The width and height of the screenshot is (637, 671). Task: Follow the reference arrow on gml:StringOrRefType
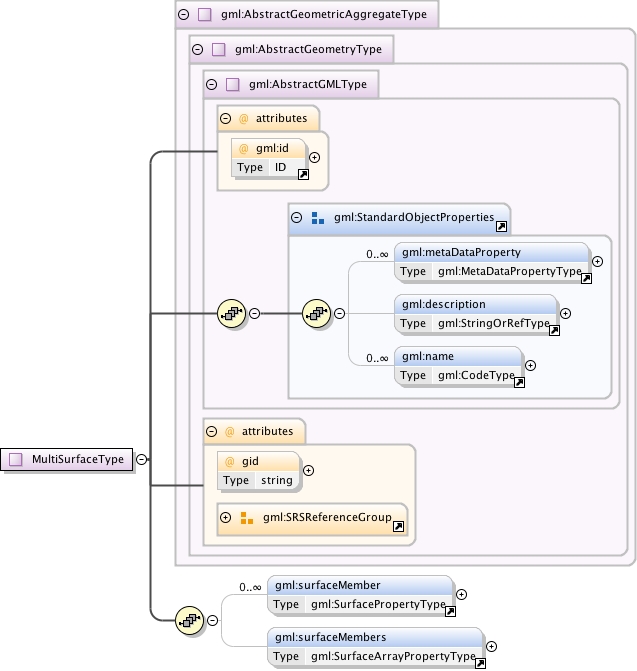pos(554,330)
